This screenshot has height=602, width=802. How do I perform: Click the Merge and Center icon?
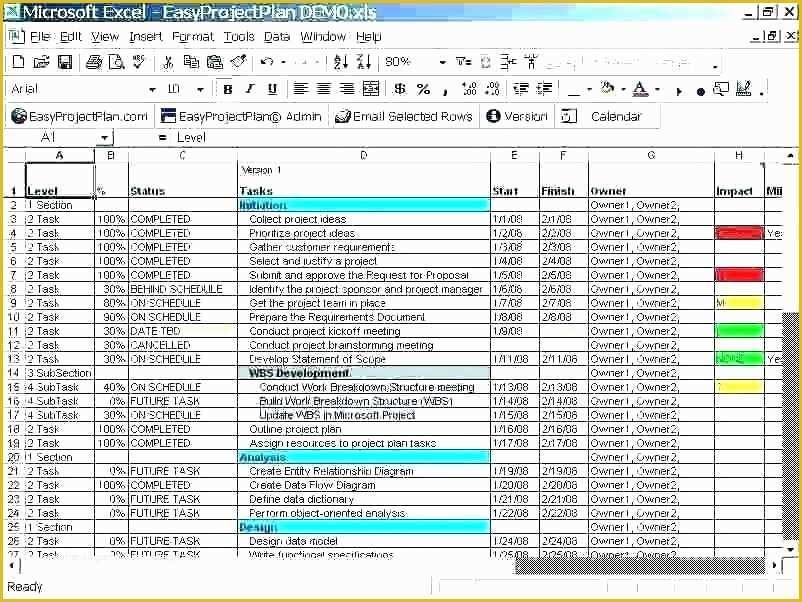[371, 89]
